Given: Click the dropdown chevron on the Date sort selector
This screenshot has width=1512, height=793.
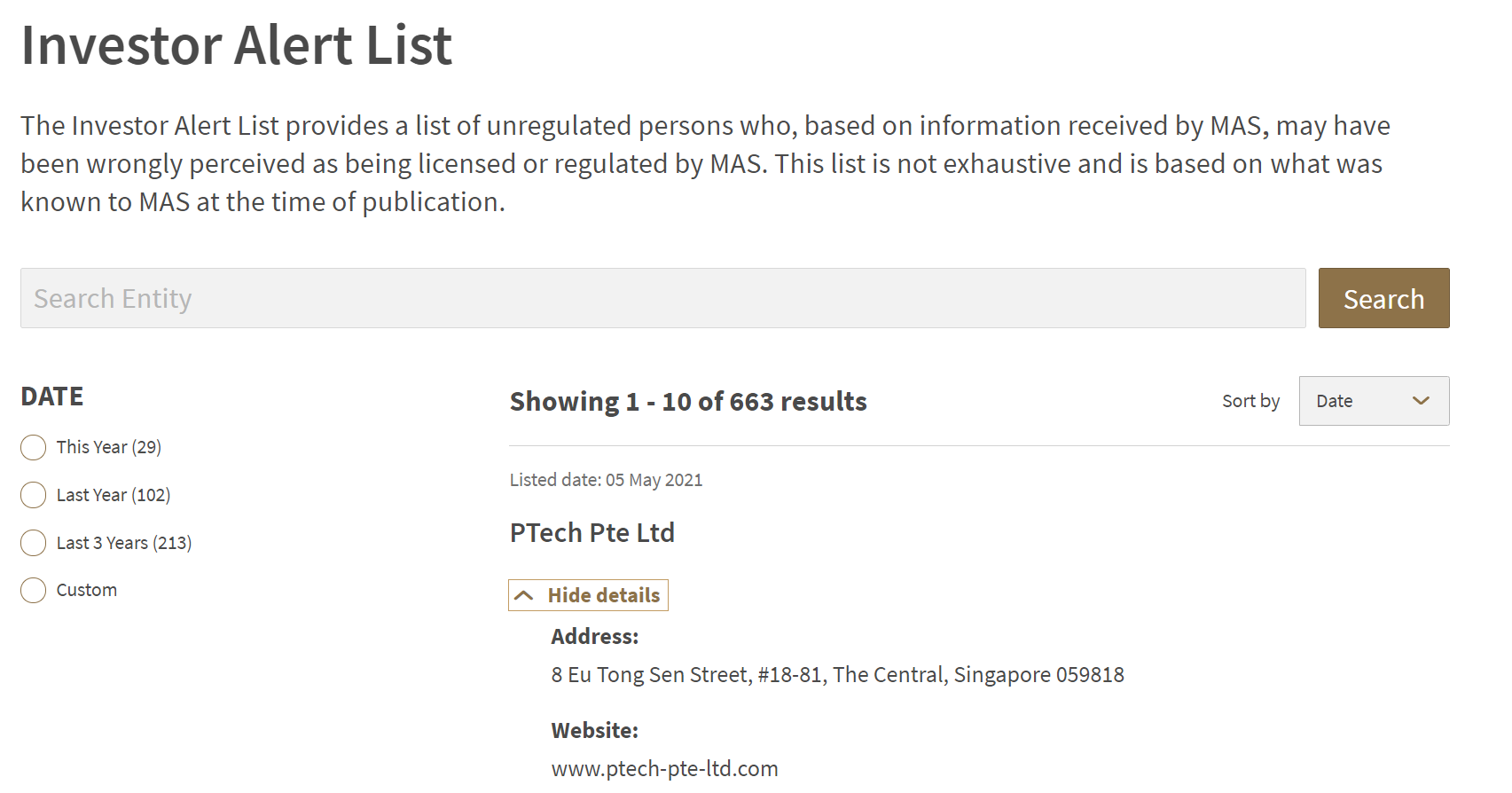Looking at the screenshot, I should tap(1422, 401).
